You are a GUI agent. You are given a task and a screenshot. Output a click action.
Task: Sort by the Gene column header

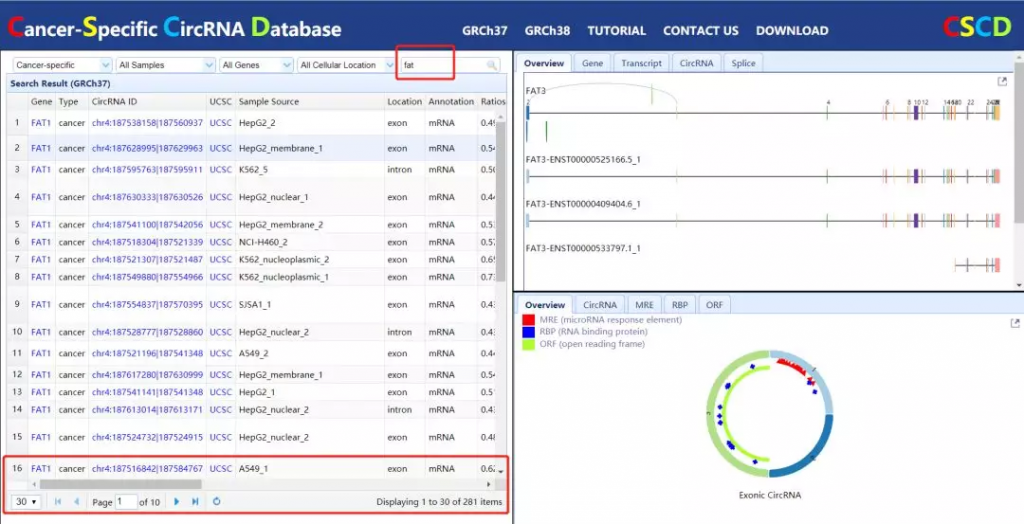[x=41, y=102]
